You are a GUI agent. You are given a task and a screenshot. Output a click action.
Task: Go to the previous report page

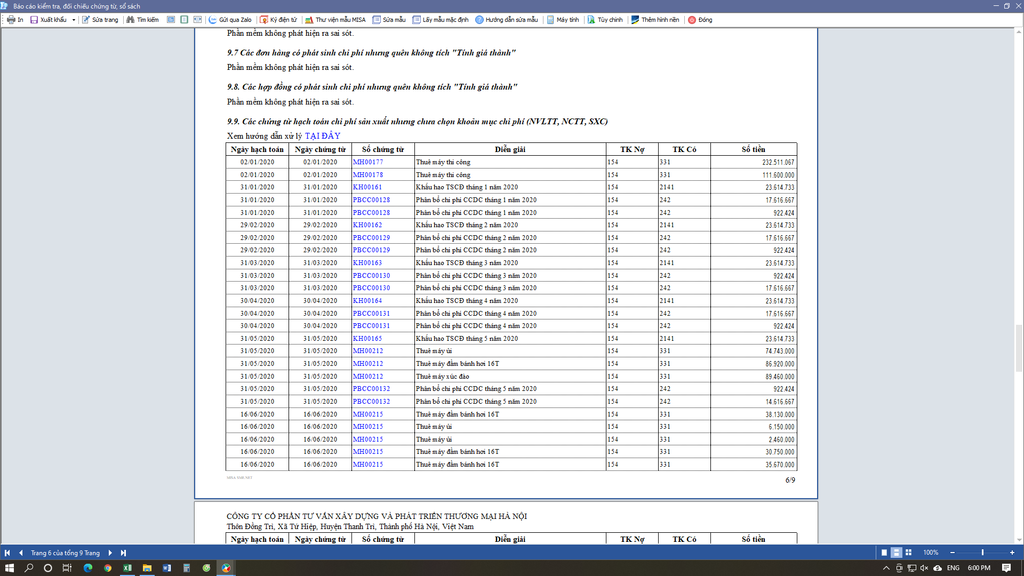click(21, 552)
